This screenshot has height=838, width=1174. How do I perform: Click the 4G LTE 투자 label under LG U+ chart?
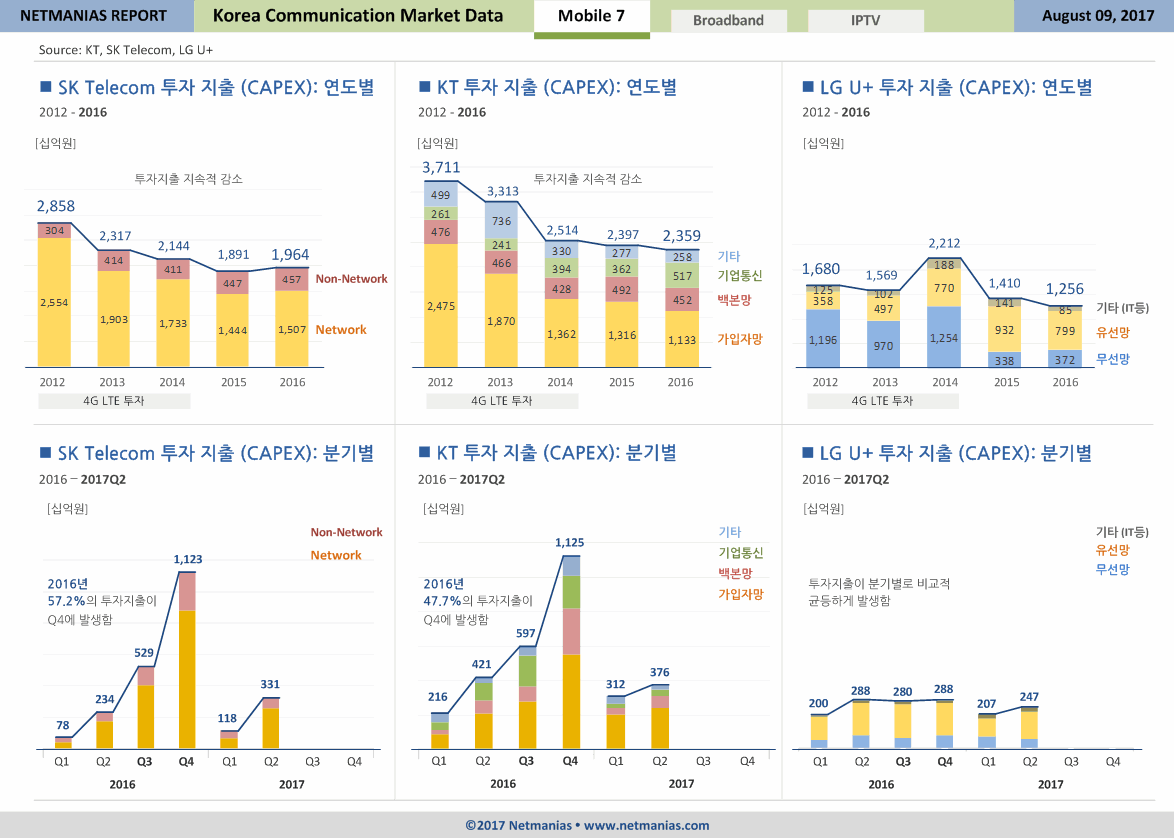883,401
